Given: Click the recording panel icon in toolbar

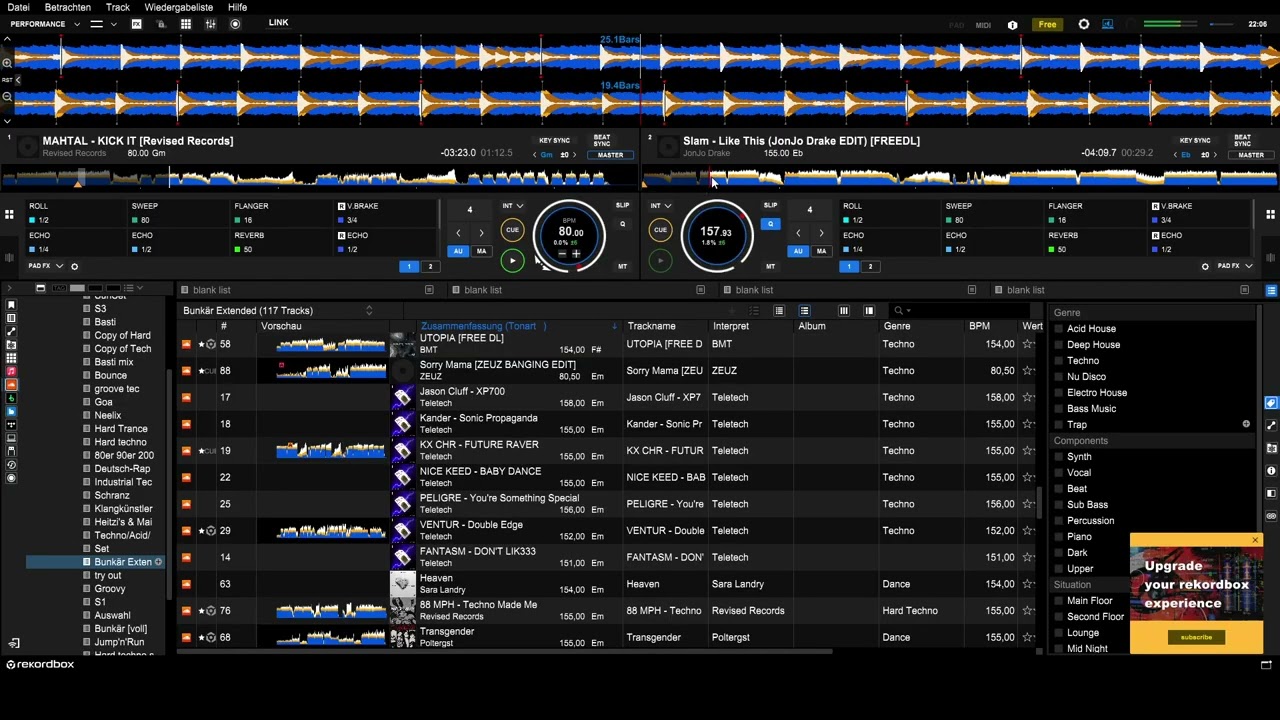Looking at the screenshot, I should coord(235,24).
